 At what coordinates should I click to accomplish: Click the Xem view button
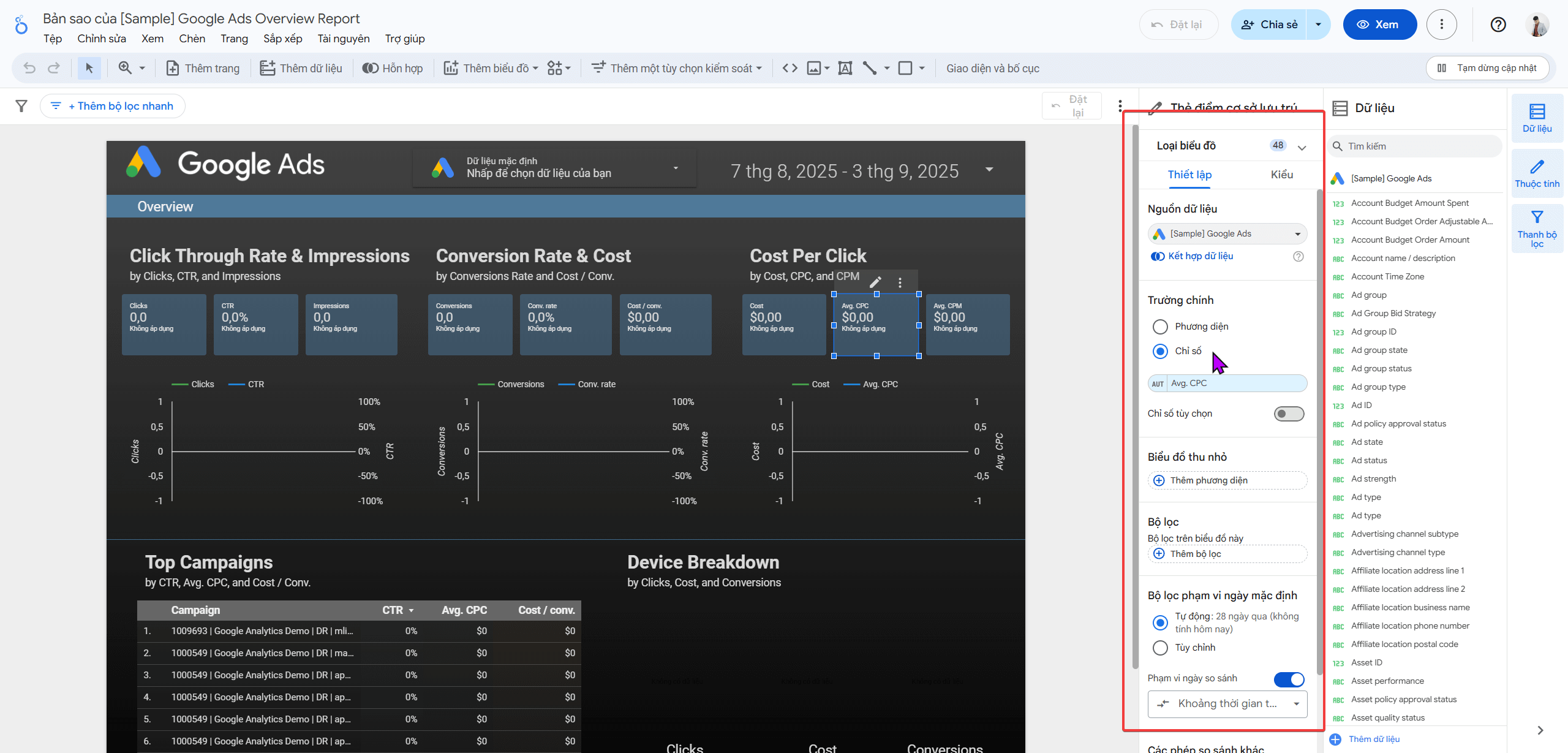point(1379,25)
